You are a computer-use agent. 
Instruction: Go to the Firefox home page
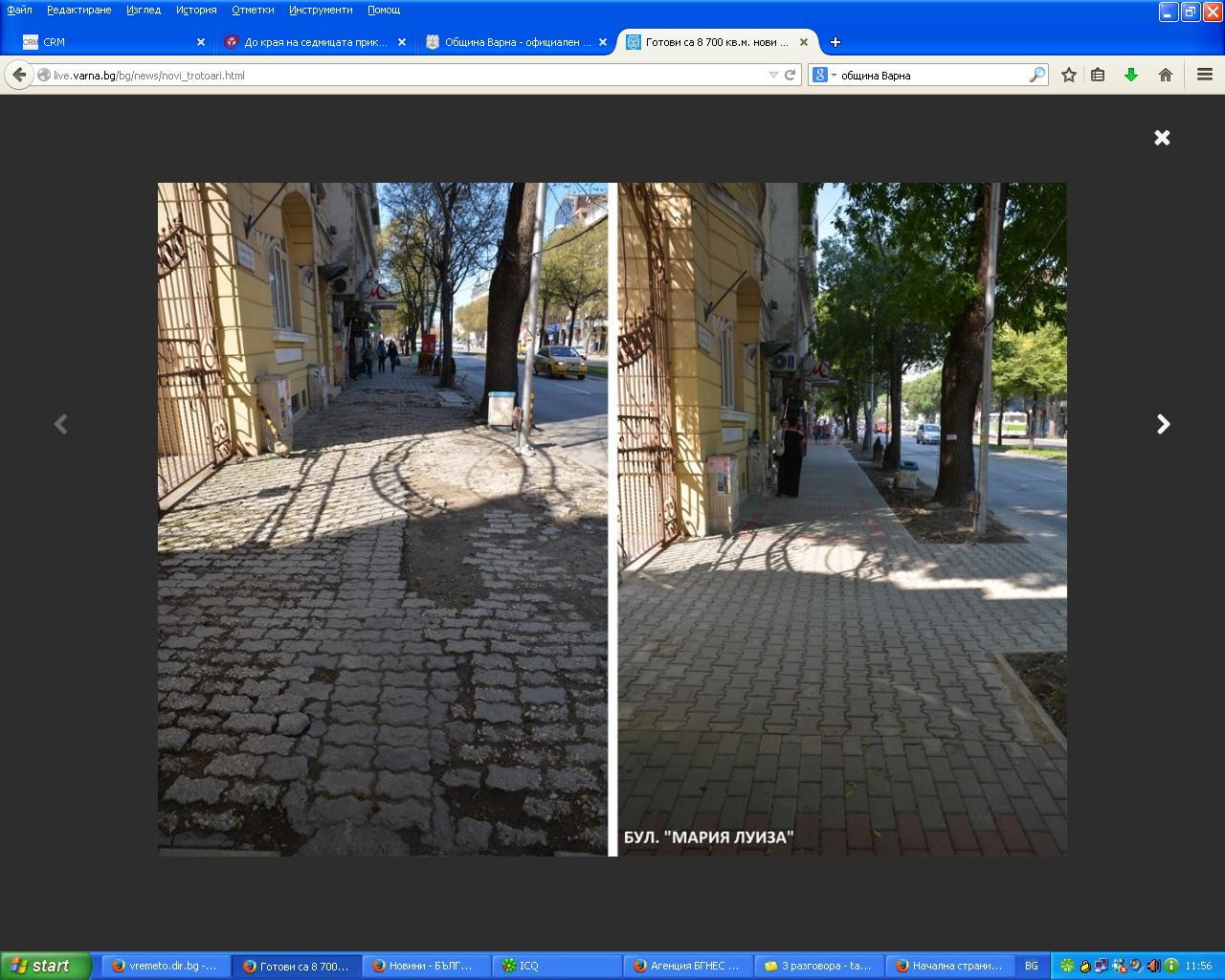coord(1166,75)
